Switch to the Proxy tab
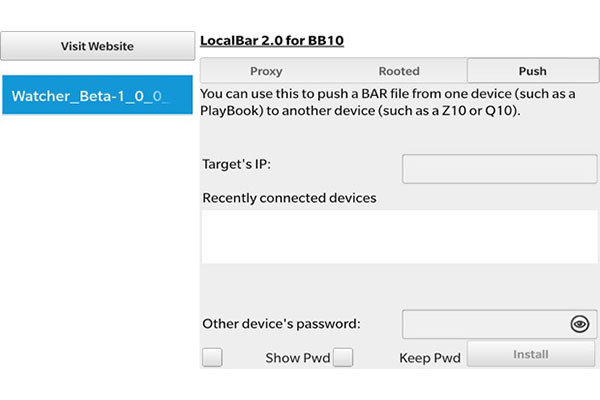The width and height of the screenshot is (600, 400). (x=266, y=71)
